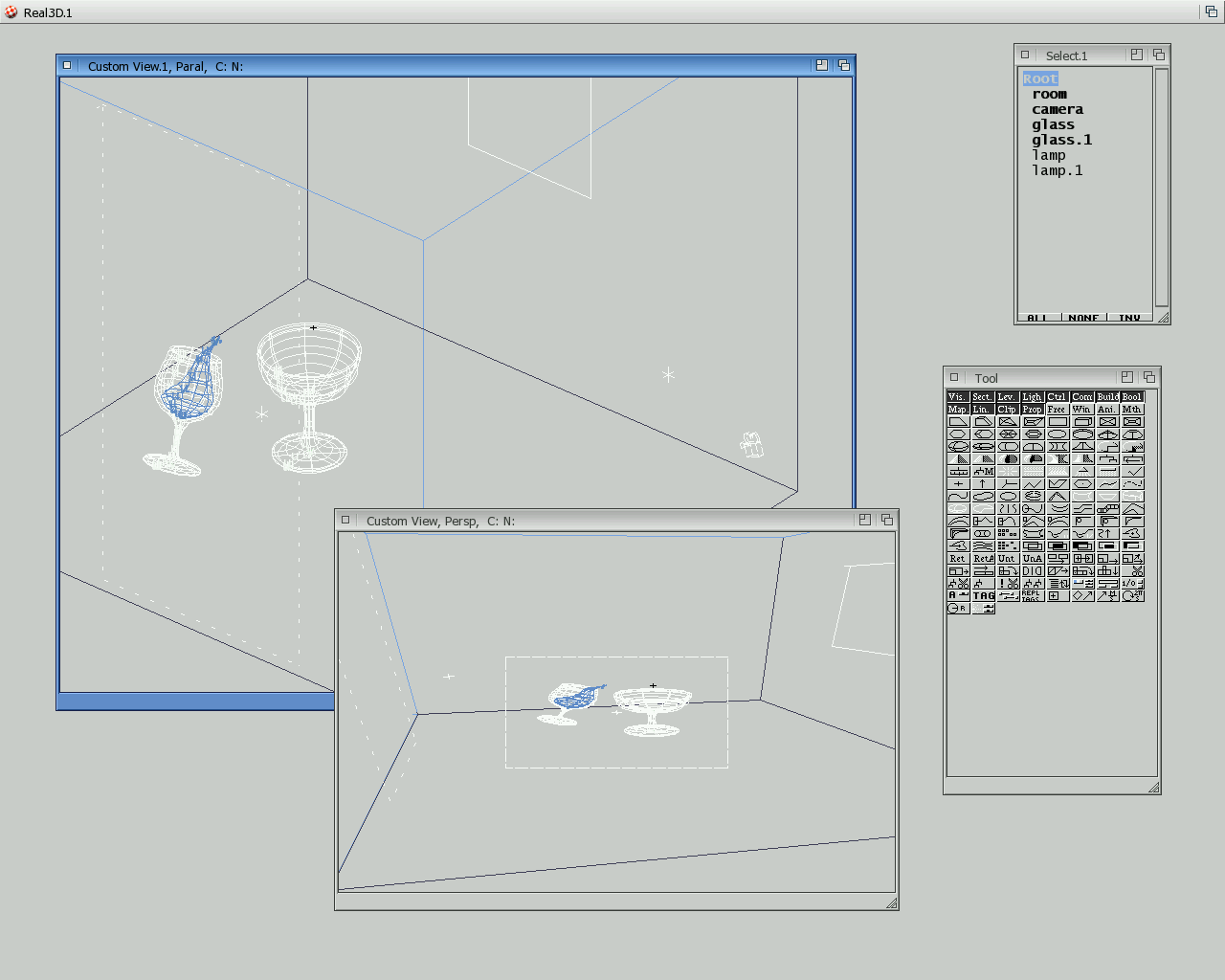Select the Unt tool button
This screenshot has height=980, width=1225.
(x=1008, y=559)
